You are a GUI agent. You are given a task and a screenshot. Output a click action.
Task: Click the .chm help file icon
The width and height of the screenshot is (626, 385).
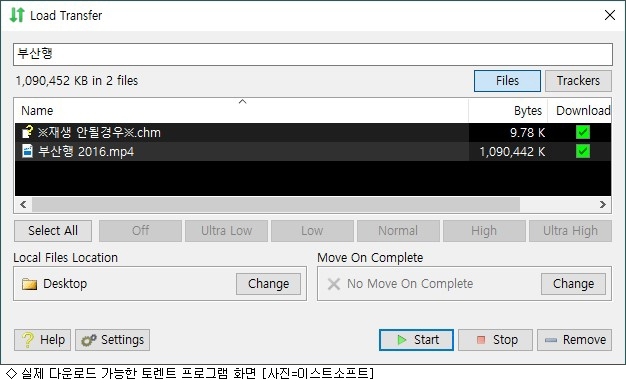pyautogui.click(x=27, y=132)
